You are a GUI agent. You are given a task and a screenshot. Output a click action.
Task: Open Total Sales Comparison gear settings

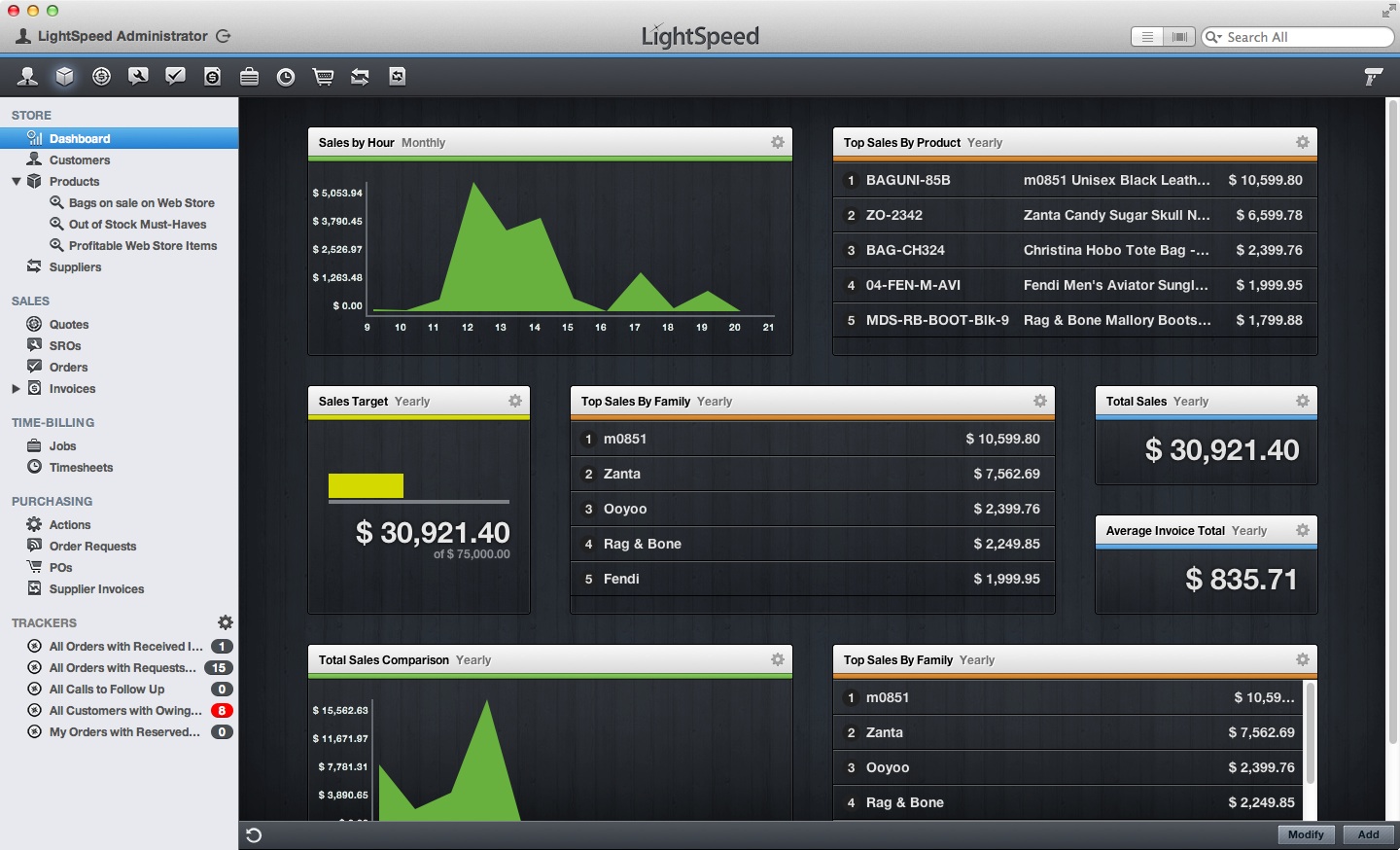click(778, 659)
